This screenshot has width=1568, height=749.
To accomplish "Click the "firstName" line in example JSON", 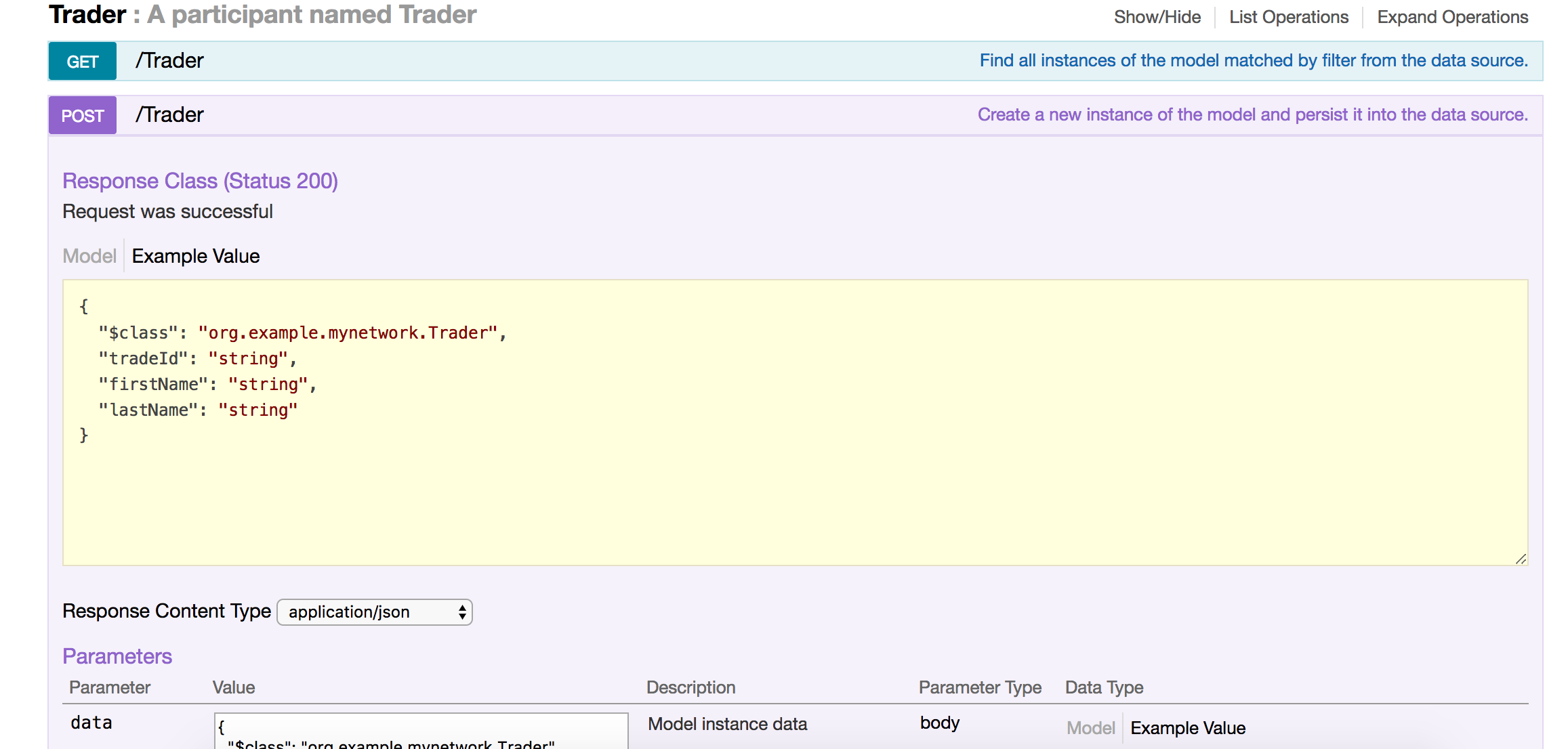I will (207, 384).
